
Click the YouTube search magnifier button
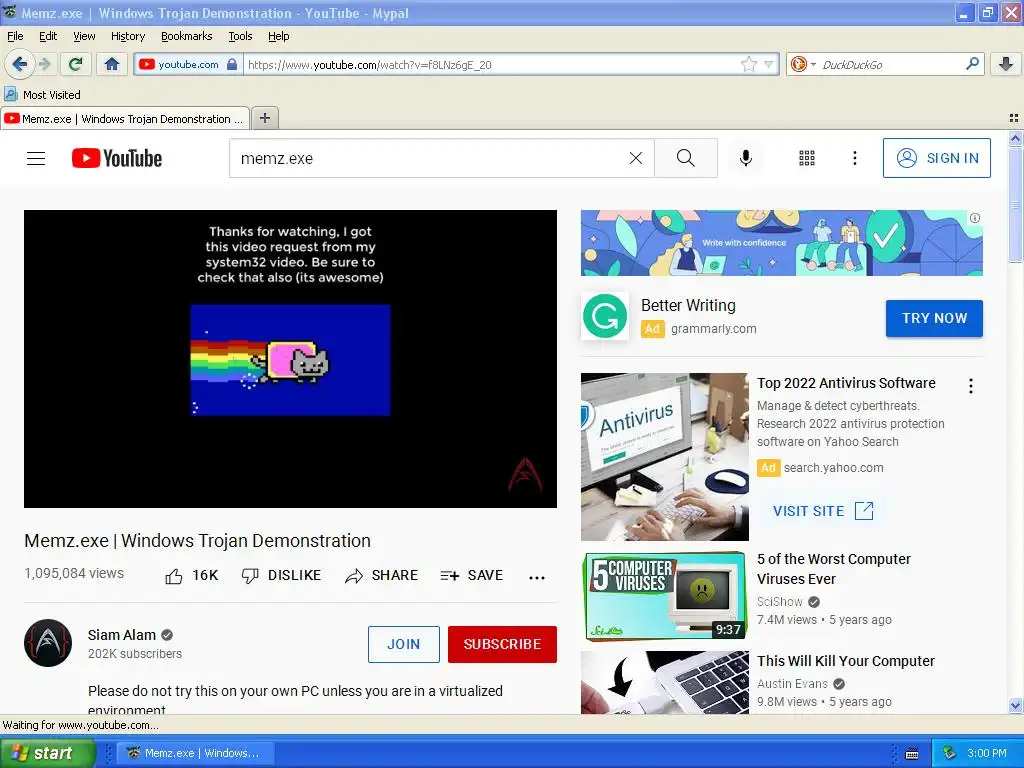point(686,158)
